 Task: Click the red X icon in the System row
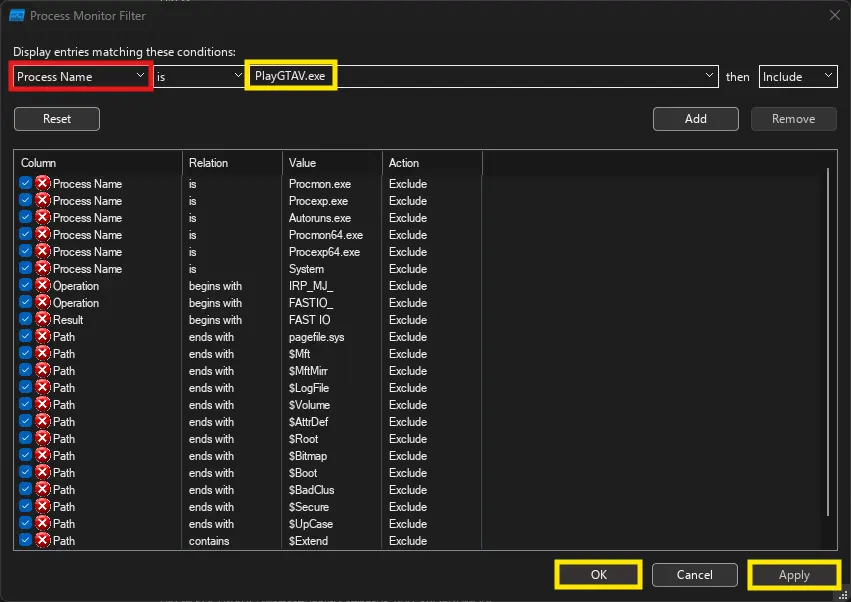43,268
